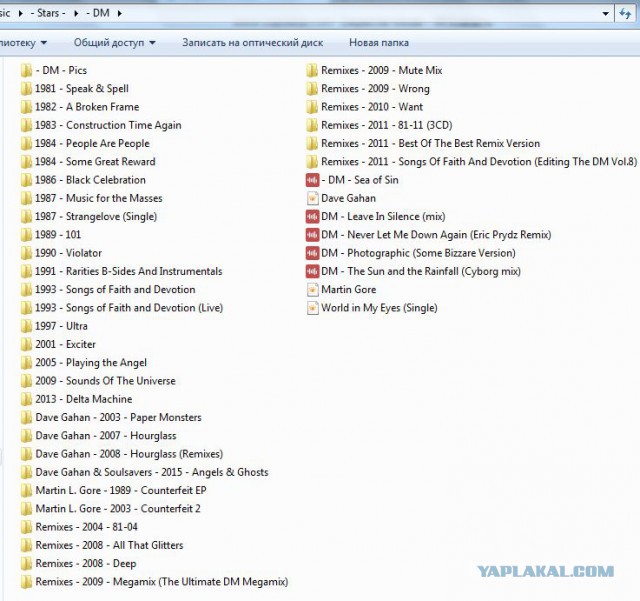Screen dimensions: 640x601
Task: Select '1987 - Strangelove (Single)' folder name
Action: (96, 217)
